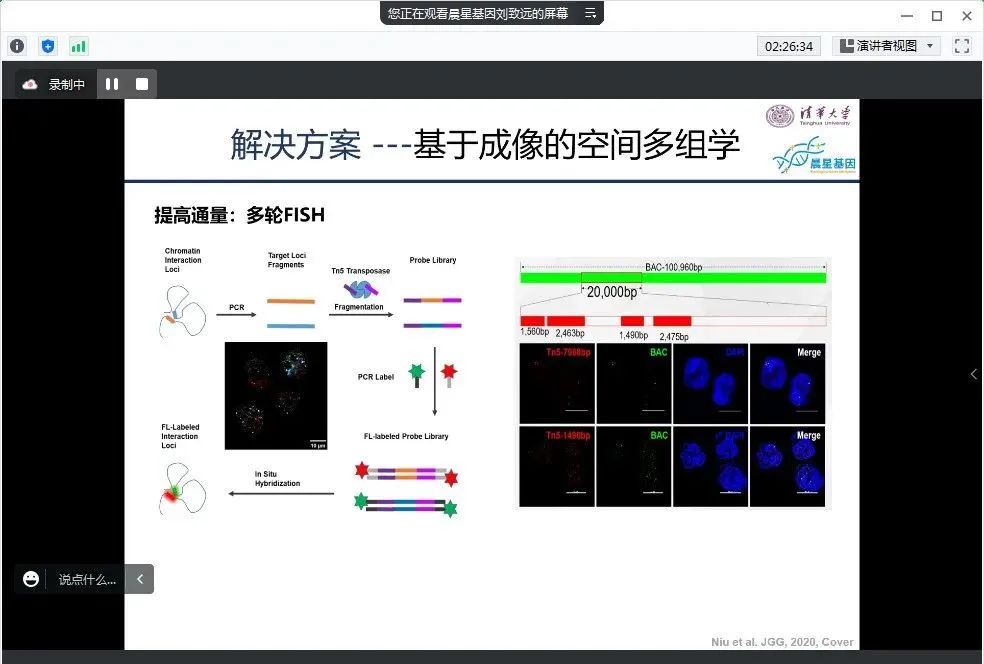This screenshot has width=984, height=664.
Task: Stop the cloud recording
Action: point(142,85)
